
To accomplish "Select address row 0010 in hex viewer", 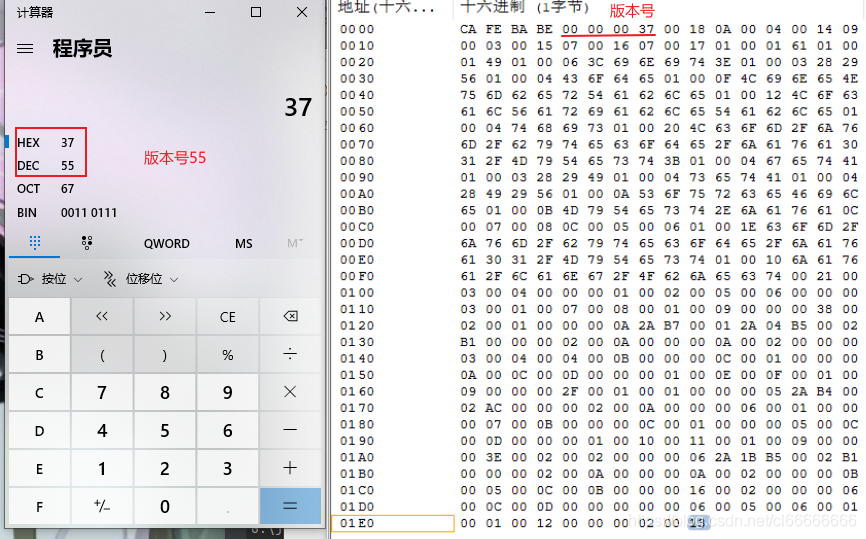I will [357, 46].
